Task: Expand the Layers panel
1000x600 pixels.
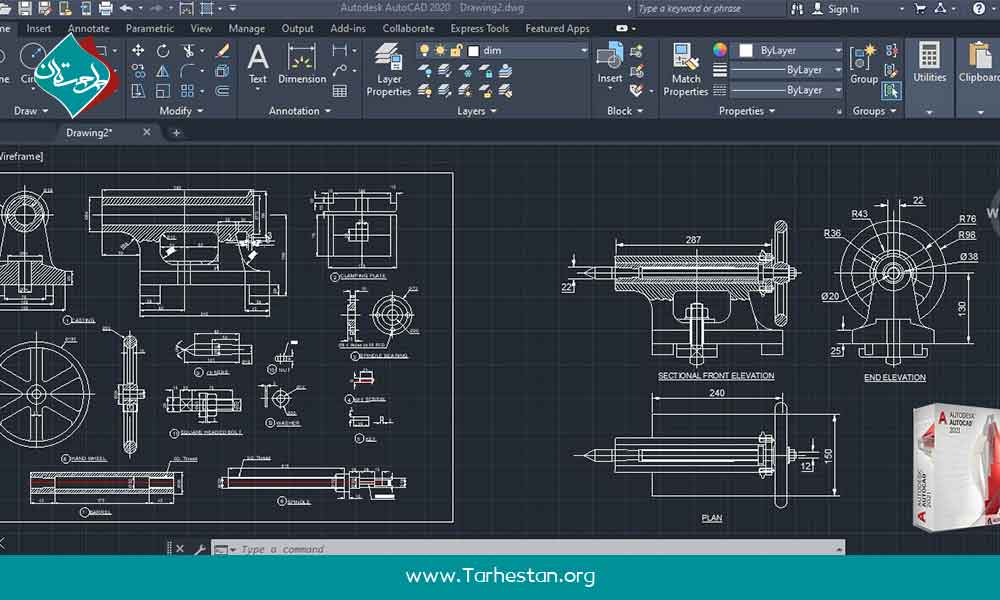Action: point(476,111)
